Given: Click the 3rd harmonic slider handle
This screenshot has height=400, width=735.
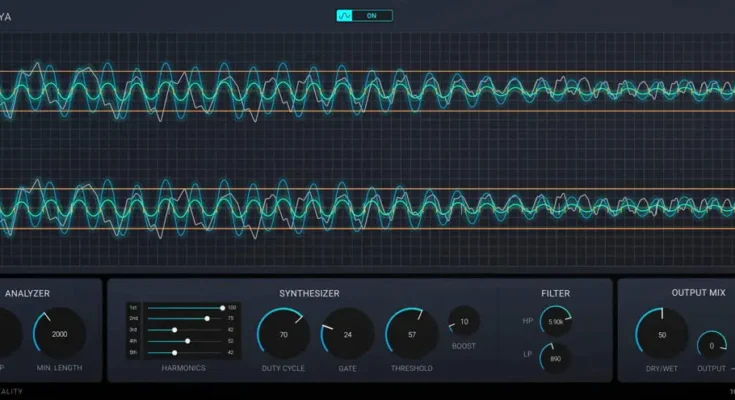Looking at the screenshot, I should pos(175,330).
